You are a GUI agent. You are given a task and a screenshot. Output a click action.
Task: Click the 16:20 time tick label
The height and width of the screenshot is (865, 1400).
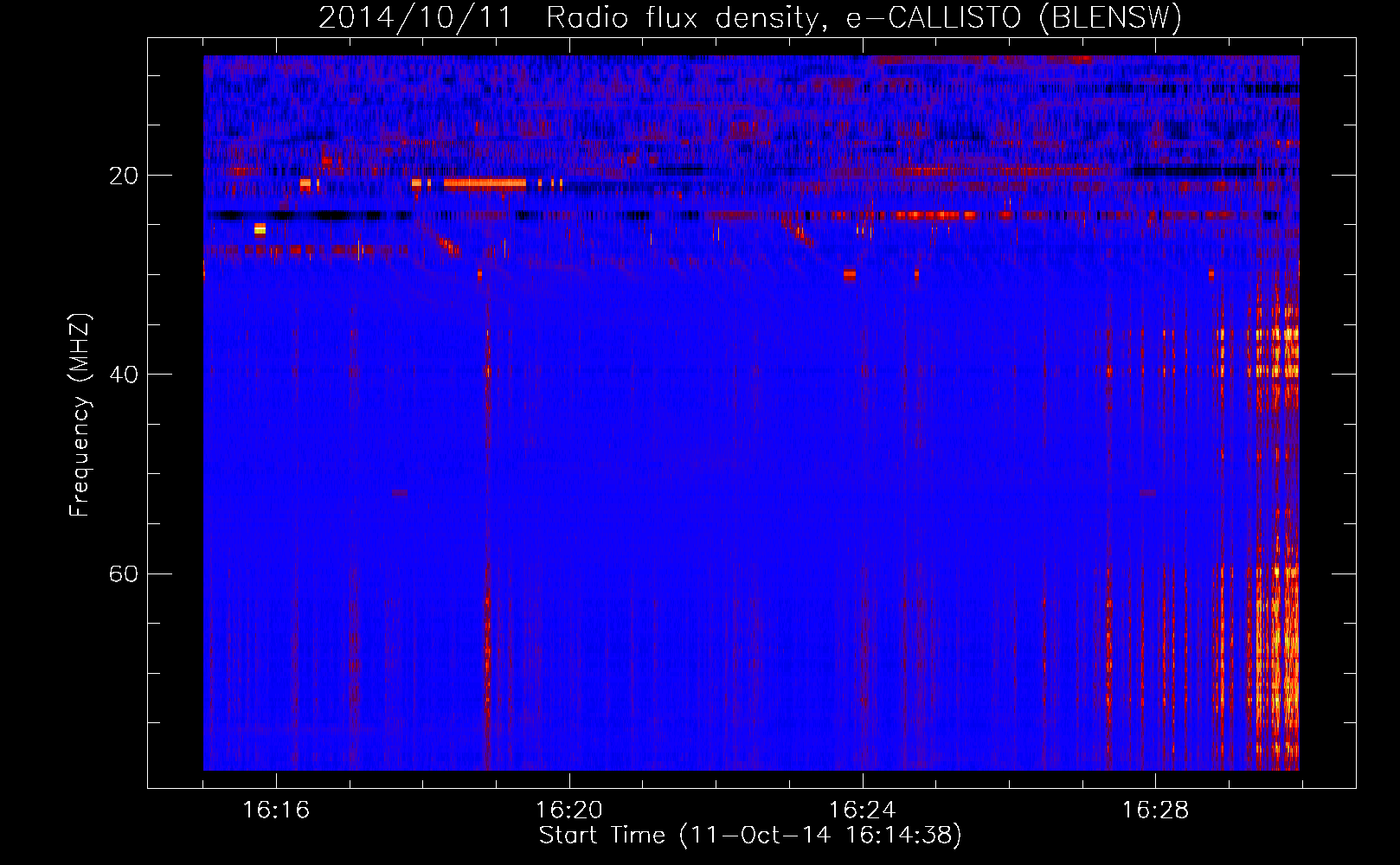pos(569,810)
